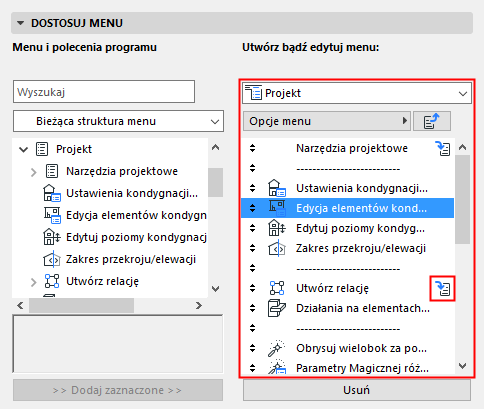Click Utwórz relację icon in left tree
This screenshot has width=484, height=409.
[x=52, y=281]
